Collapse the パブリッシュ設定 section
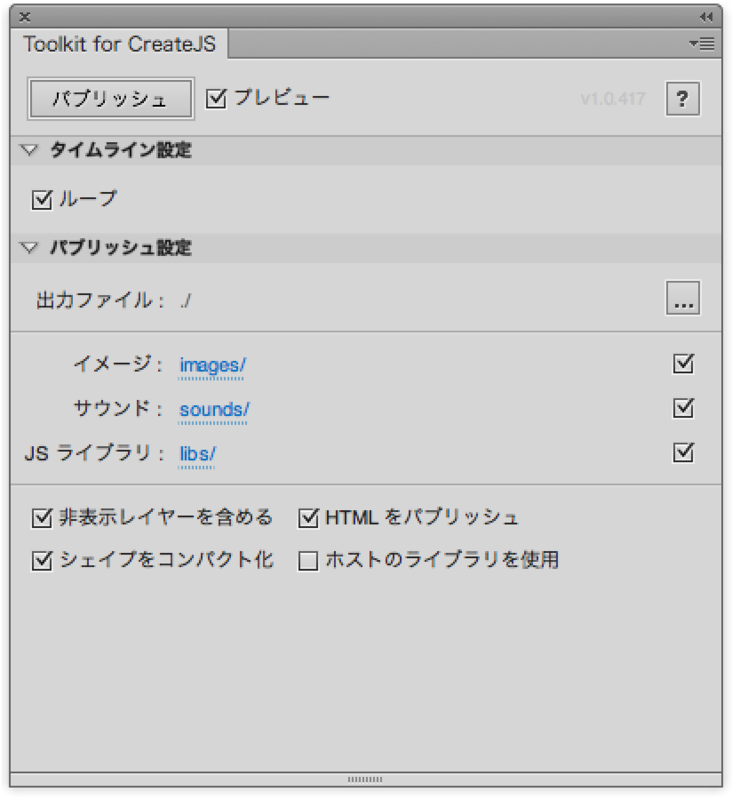Screen dimensions: 732x800 (29, 248)
